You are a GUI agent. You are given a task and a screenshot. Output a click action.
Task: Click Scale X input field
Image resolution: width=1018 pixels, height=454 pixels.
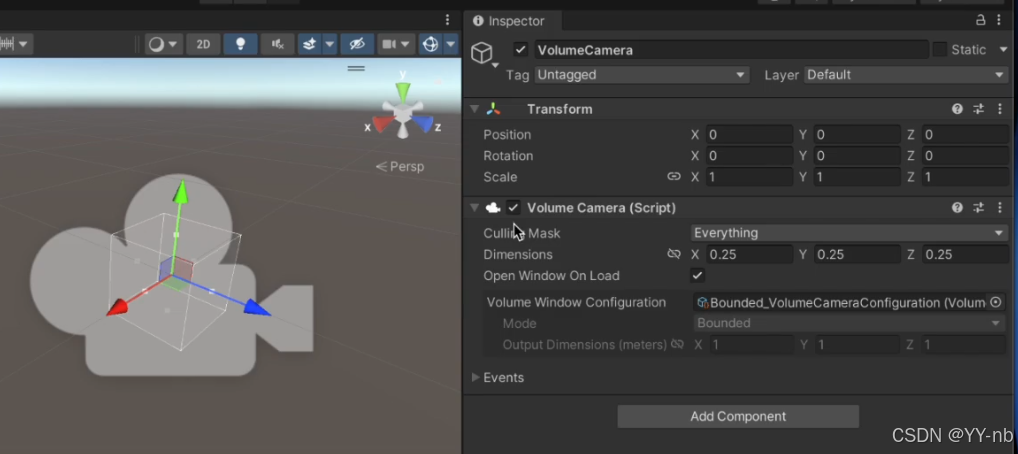coord(749,177)
